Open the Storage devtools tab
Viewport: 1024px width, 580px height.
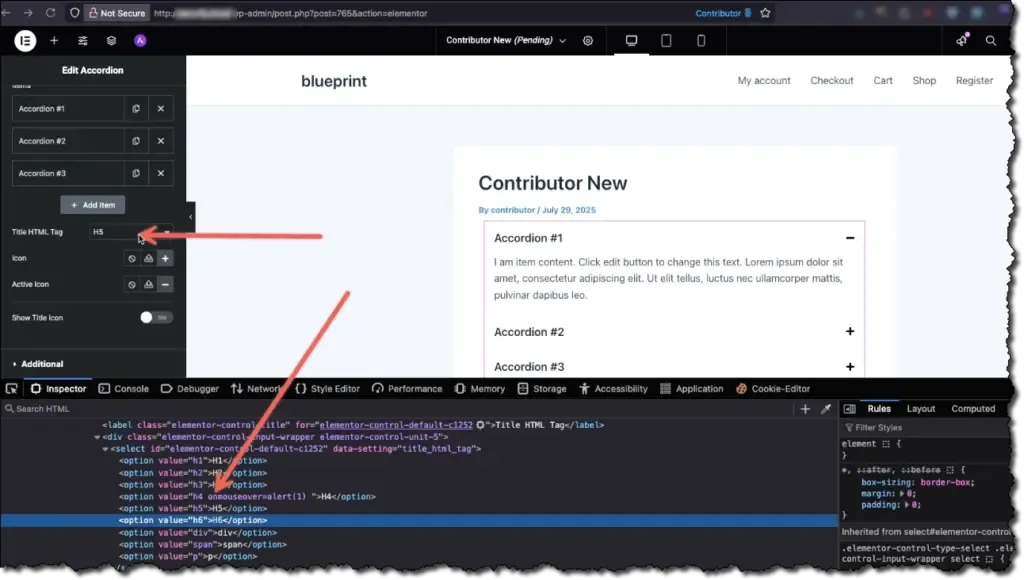click(x=542, y=389)
